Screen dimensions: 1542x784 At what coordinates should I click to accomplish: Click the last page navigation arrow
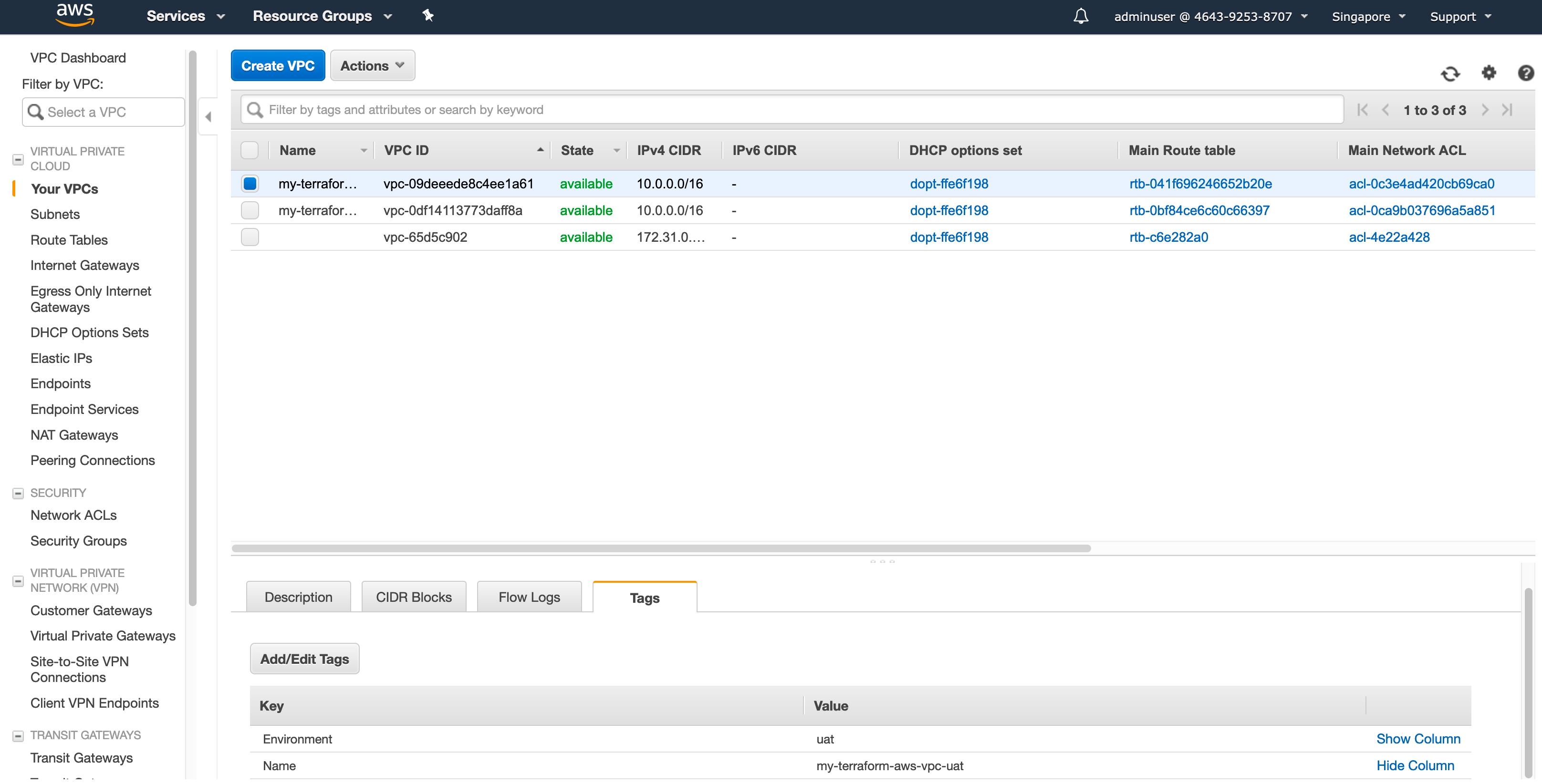[x=1507, y=110]
